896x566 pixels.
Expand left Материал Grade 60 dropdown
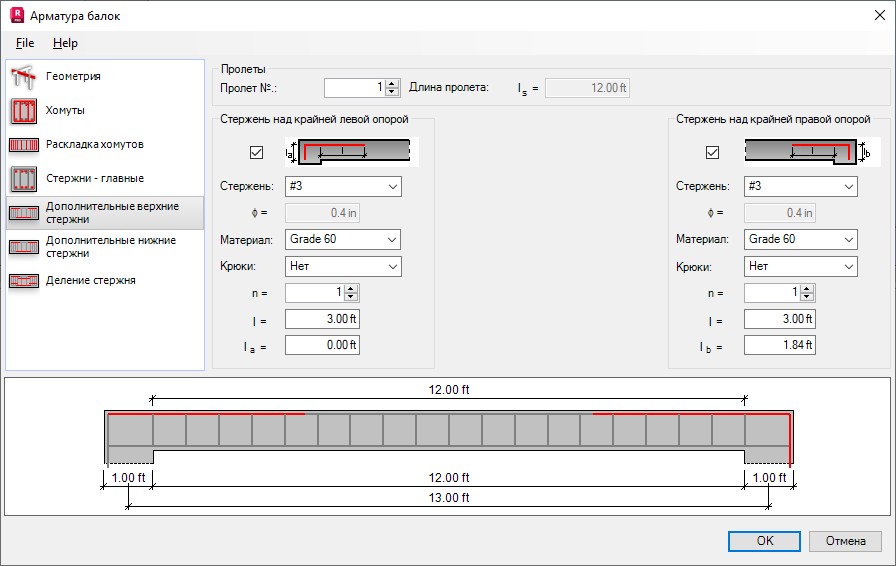coord(343,240)
